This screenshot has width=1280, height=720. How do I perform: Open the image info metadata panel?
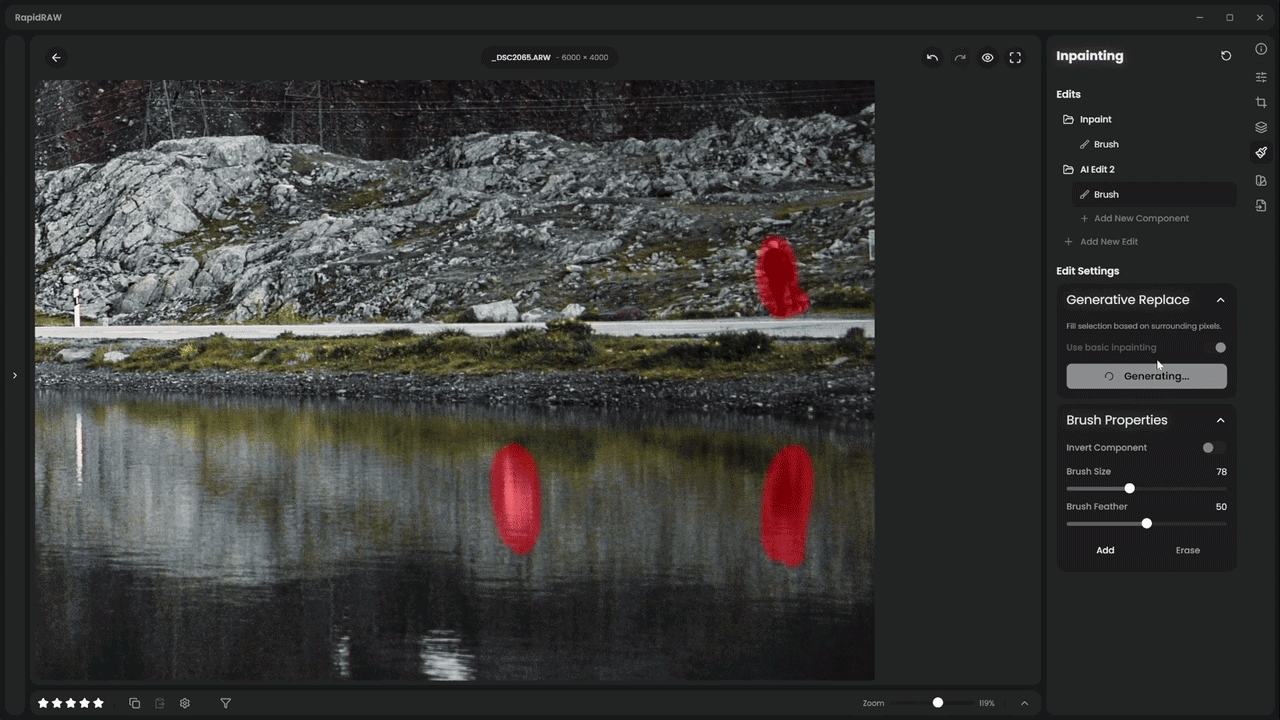pyautogui.click(x=1261, y=49)
